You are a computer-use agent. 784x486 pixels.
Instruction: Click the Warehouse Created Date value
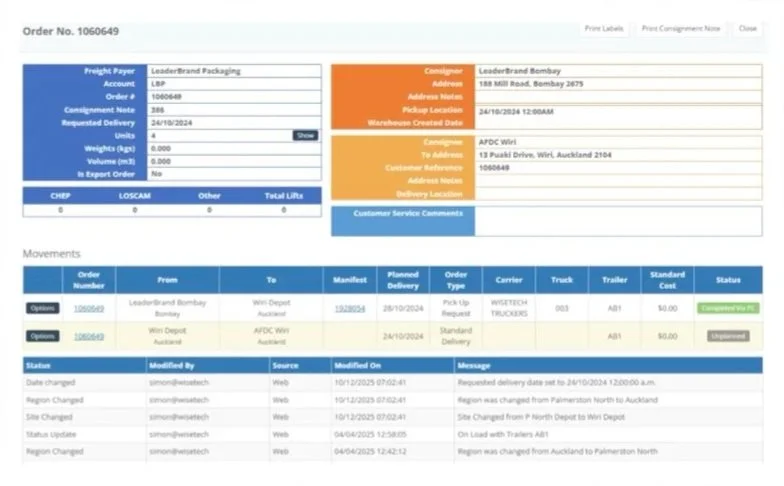tap(516, 112)
